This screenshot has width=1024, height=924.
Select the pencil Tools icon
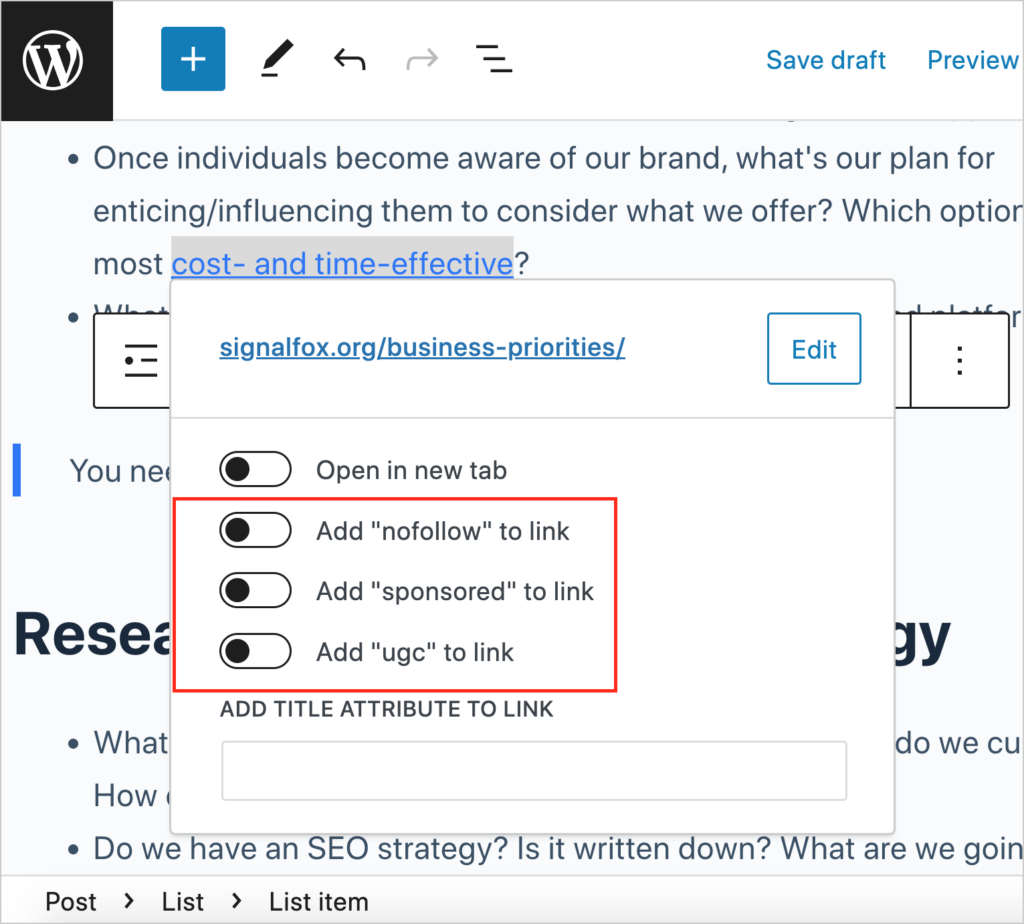coord(272,60)
